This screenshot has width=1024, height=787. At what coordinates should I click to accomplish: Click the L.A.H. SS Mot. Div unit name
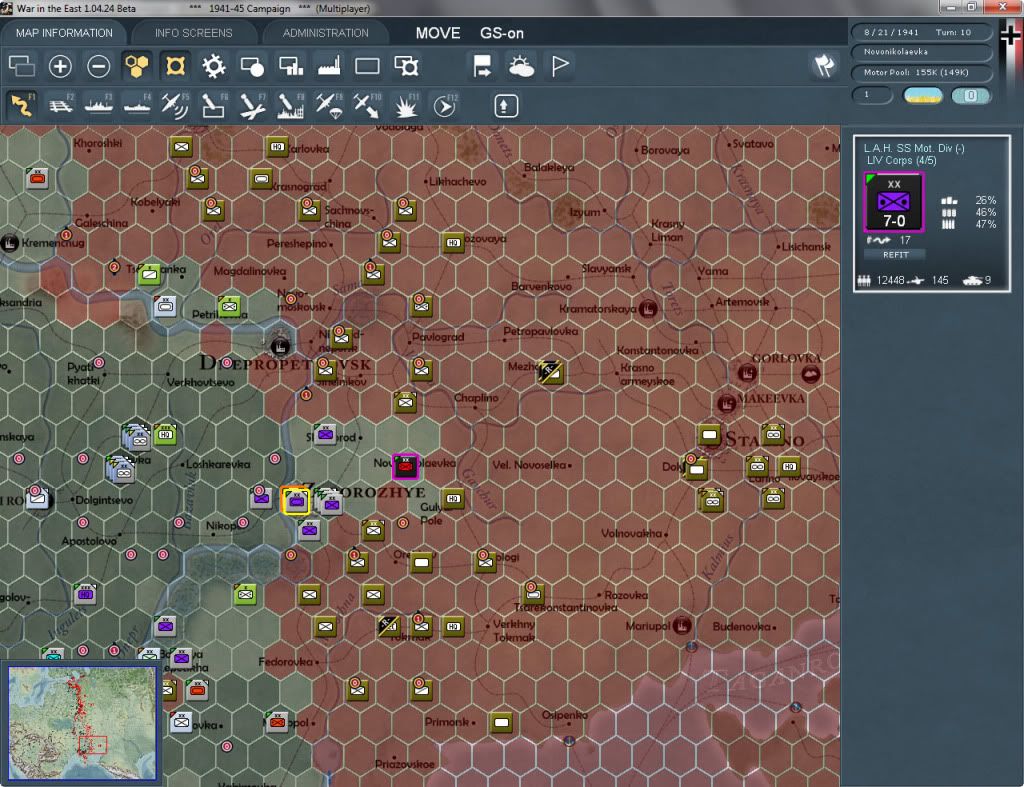click(913, 148)
